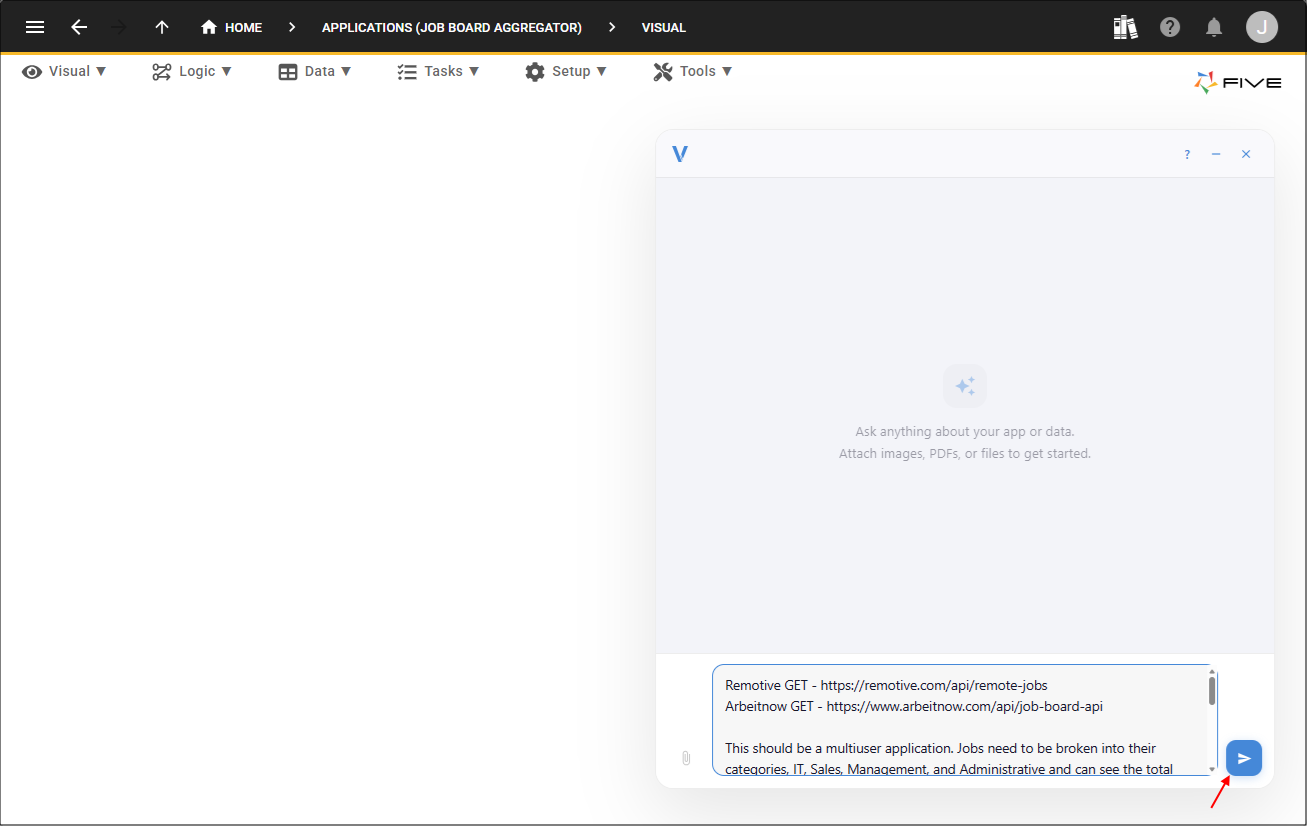Go back with the left arrow

click(x=79, y=27)
